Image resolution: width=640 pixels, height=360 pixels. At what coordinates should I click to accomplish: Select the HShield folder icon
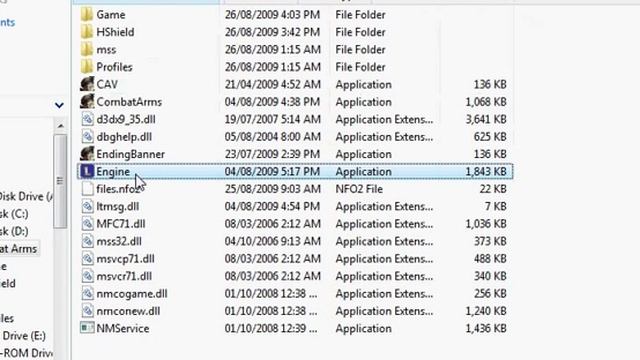coord(87,32)
